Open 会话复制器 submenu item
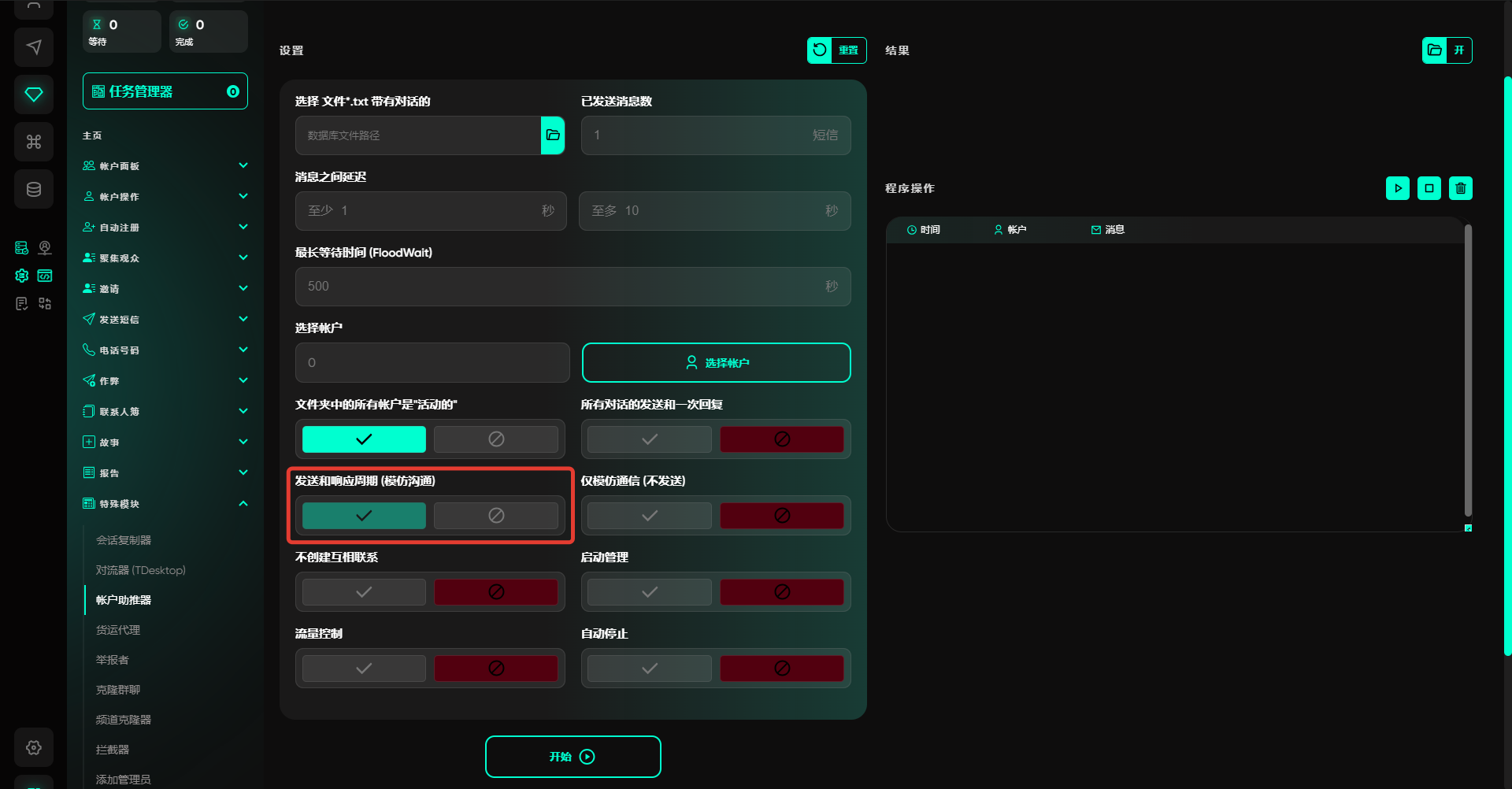The height and width of the screenshot is (789, 1512). (124, 540)
